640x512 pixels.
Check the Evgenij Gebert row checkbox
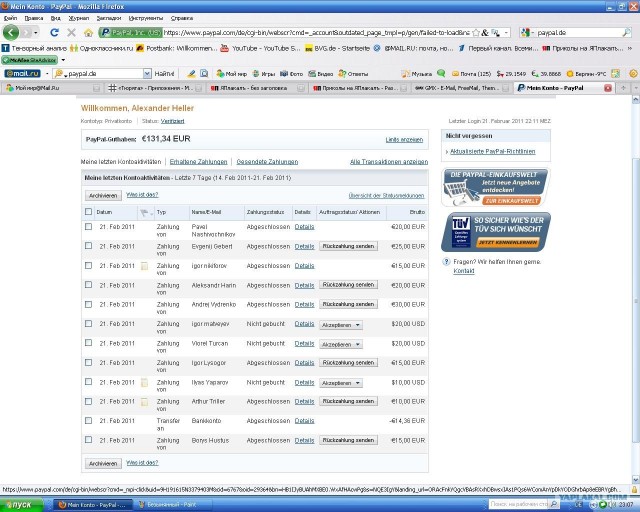(88, 246)
